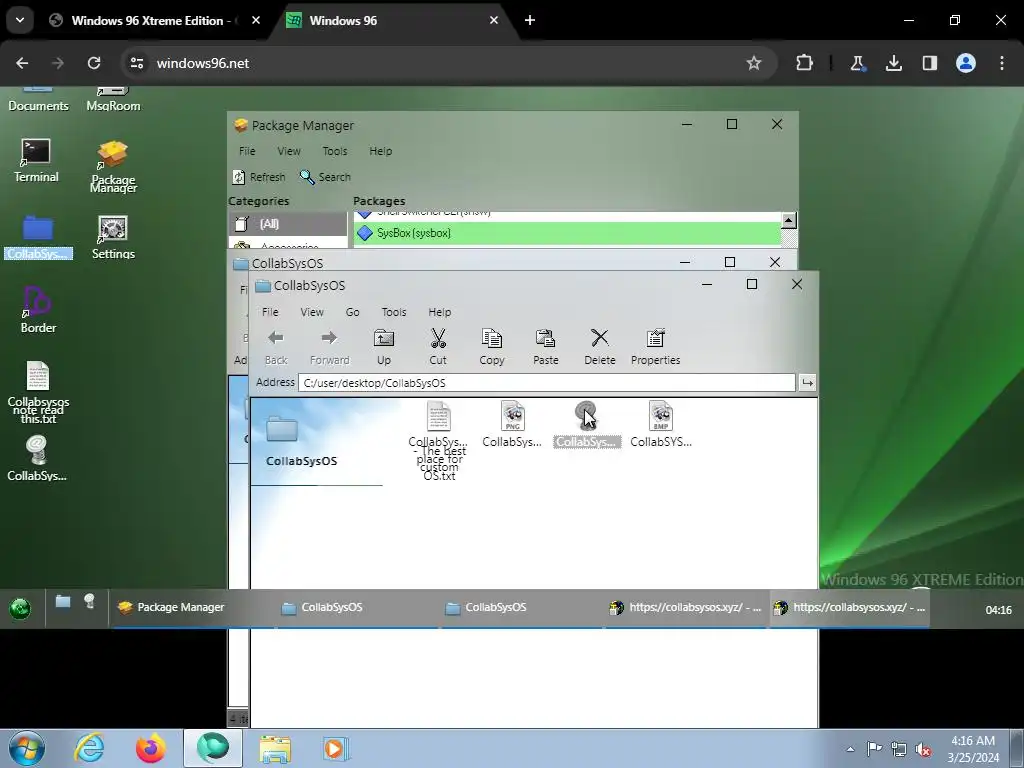Open the browser side panel
The image size is (1024, 768).
click(929, 63)
